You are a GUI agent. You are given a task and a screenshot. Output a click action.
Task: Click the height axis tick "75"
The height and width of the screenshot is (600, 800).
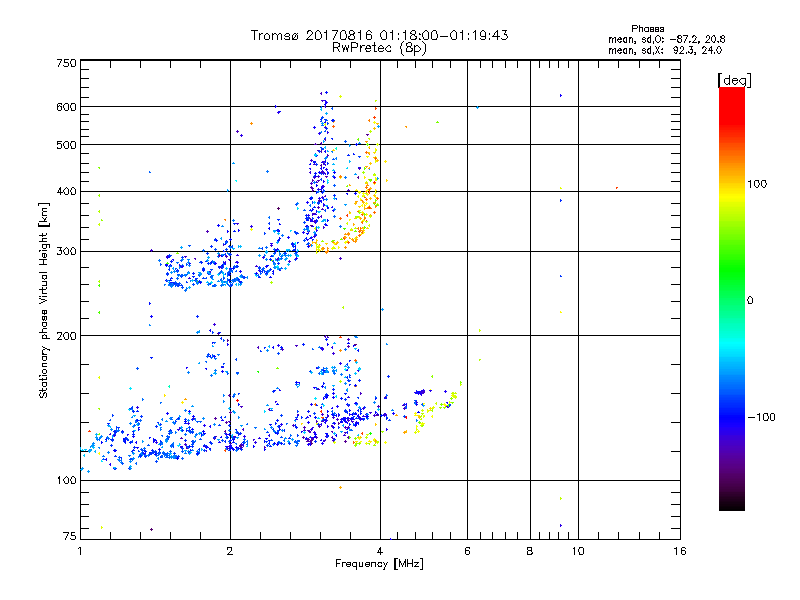pos(70,536)
